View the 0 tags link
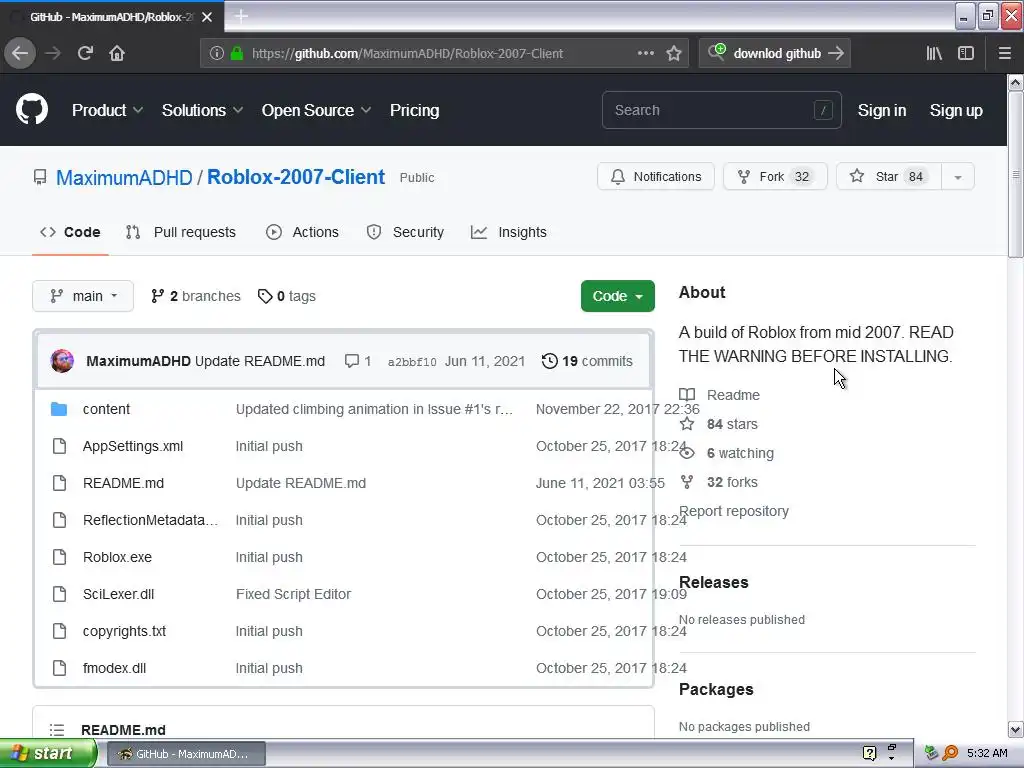The image size is (1024, 768). (x=287, y=296)
